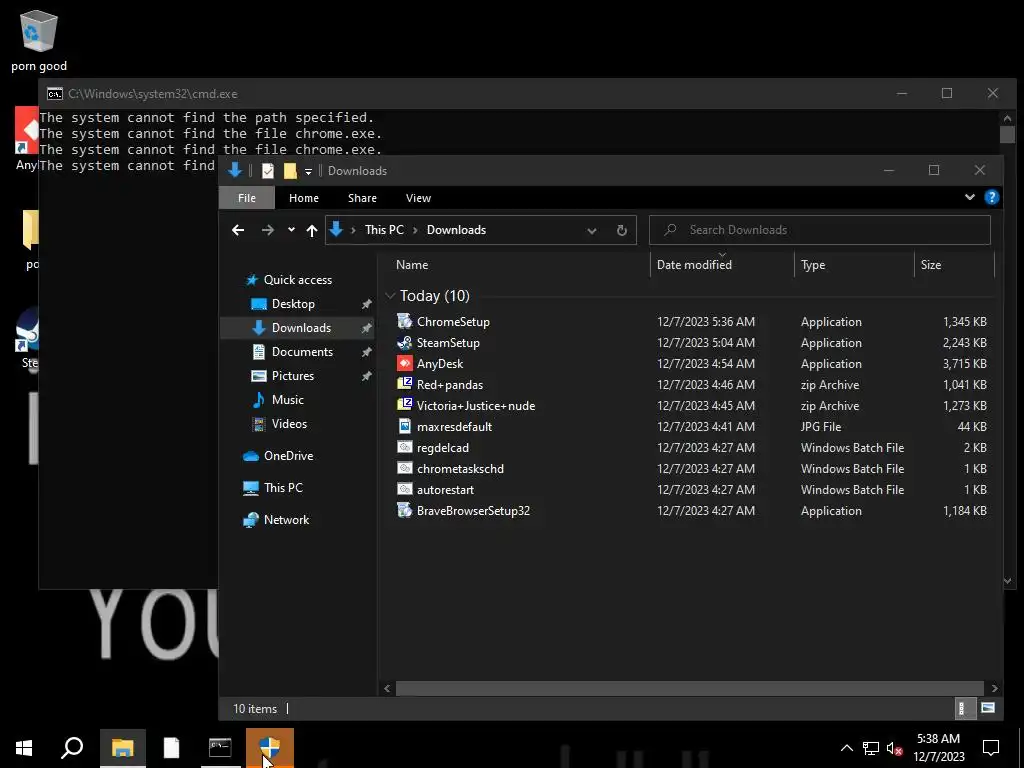Open the customize quick access toolbar dropdown
This screenshot has width=1024, height=768.
(x=308, y=172)
